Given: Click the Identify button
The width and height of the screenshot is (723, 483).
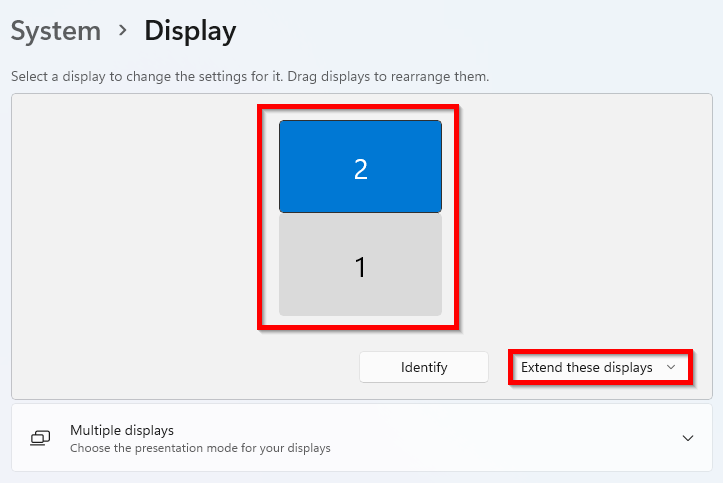Looking at the screenshot, I should pyautogui.click(x=424, y=367).
